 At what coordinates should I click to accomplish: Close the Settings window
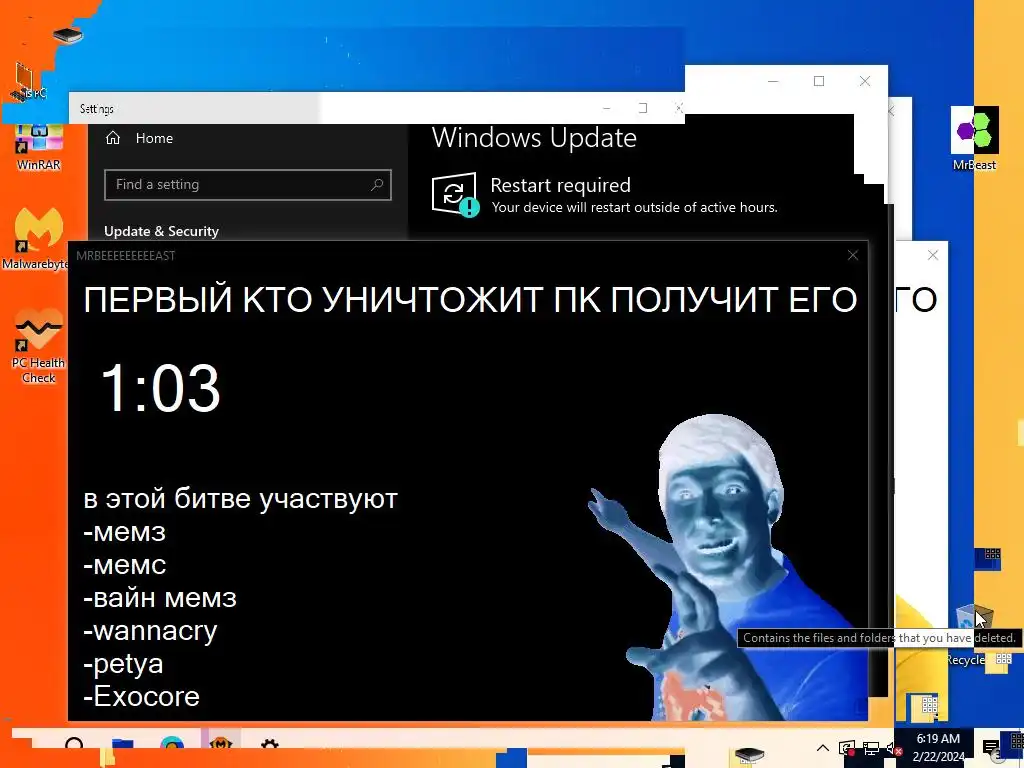679,108
